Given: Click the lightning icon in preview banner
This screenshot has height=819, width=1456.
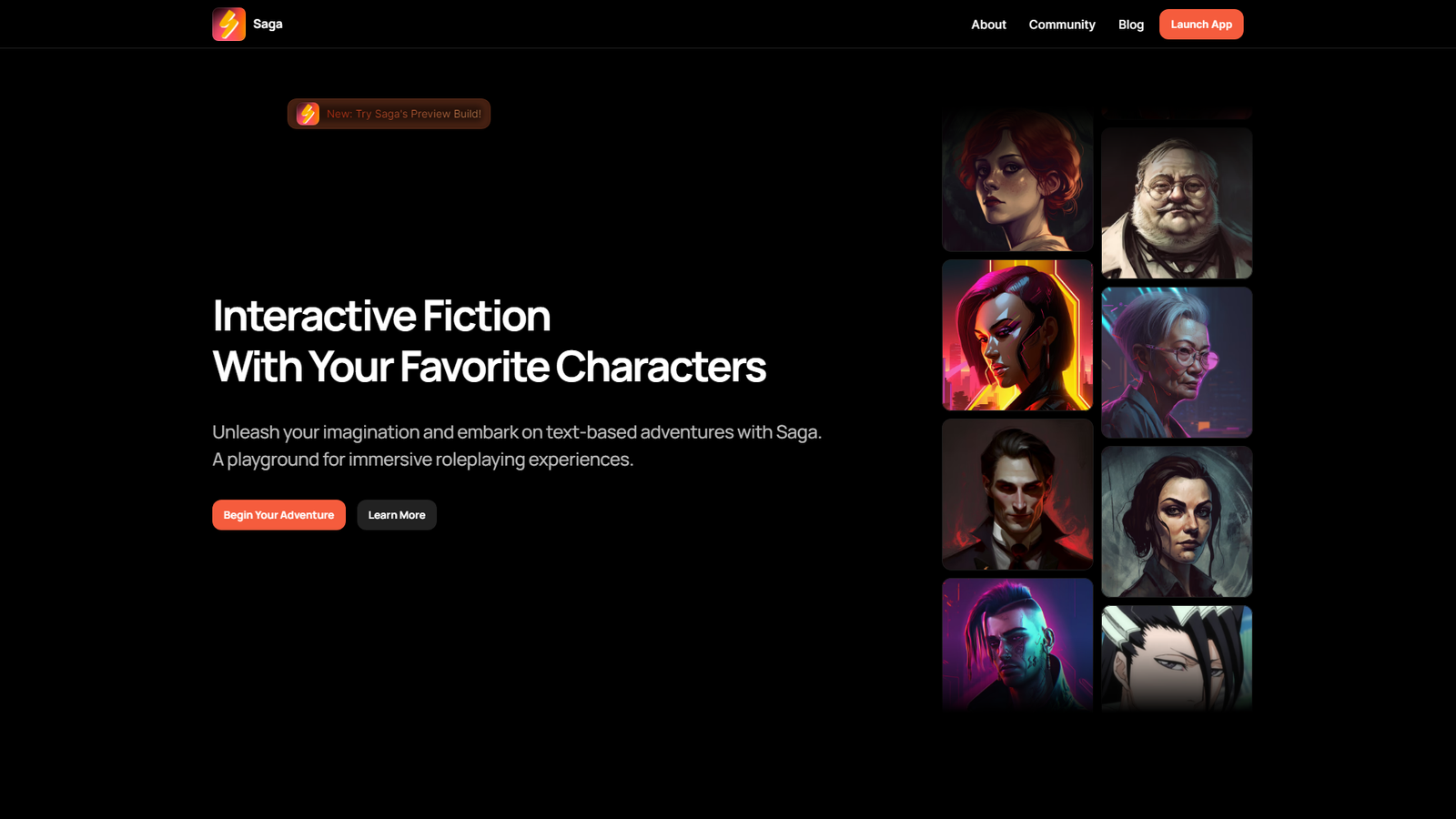Looking at the screenshot, I should [x=308, y=114].
